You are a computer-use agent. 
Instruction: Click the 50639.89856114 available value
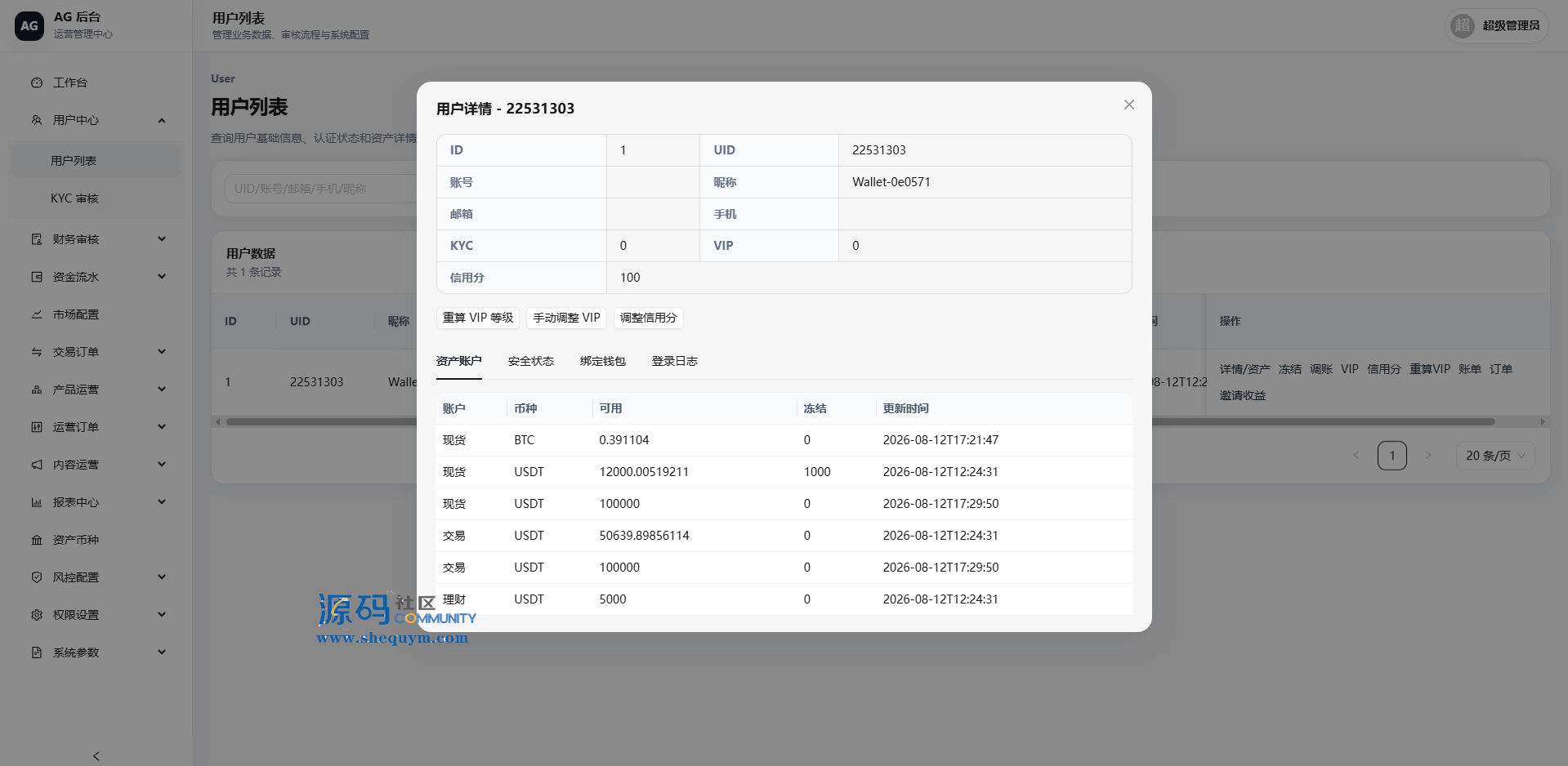[644, 536]
